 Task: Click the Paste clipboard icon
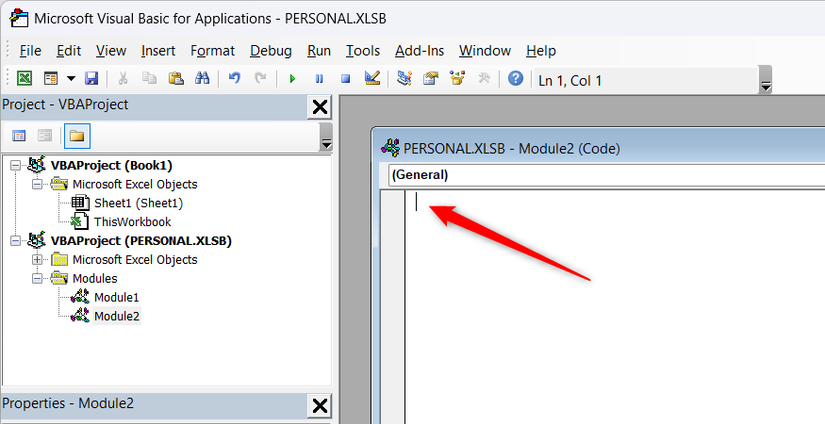point(176,79)
